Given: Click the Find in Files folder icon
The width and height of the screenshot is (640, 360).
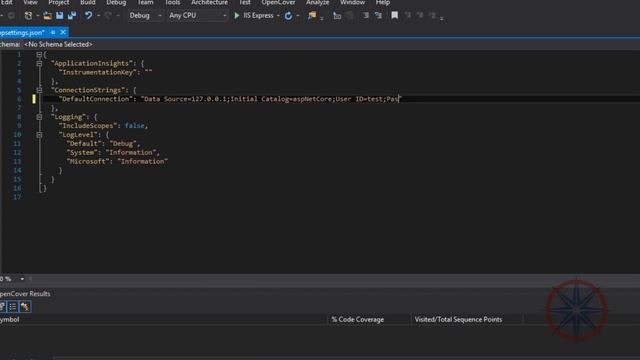Looking at the screenshot, I should pos(312,16).
